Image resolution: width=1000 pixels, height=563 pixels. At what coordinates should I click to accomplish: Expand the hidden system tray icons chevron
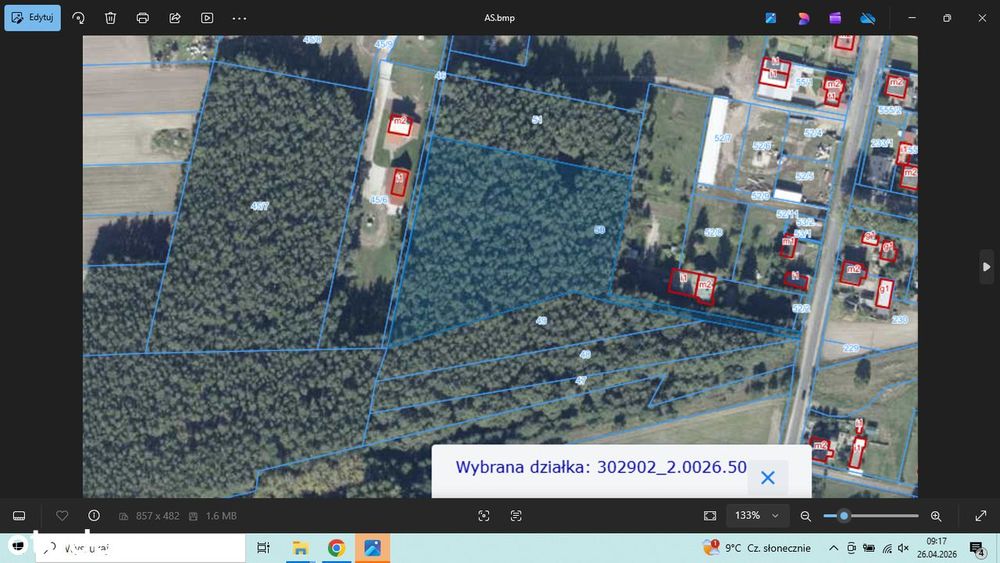pos(834,548)
